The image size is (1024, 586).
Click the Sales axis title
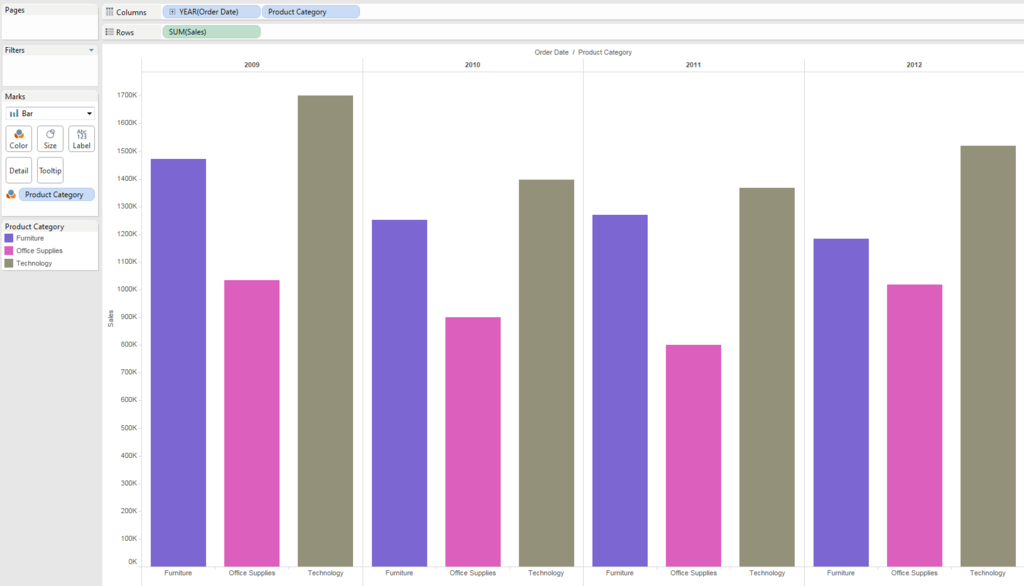tap(111, 318)
